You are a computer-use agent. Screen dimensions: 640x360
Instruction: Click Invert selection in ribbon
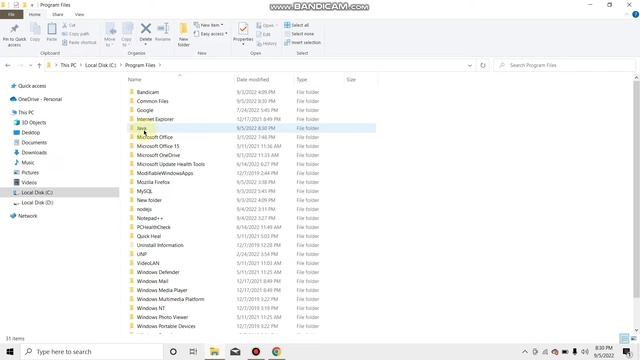coord(302,42)
